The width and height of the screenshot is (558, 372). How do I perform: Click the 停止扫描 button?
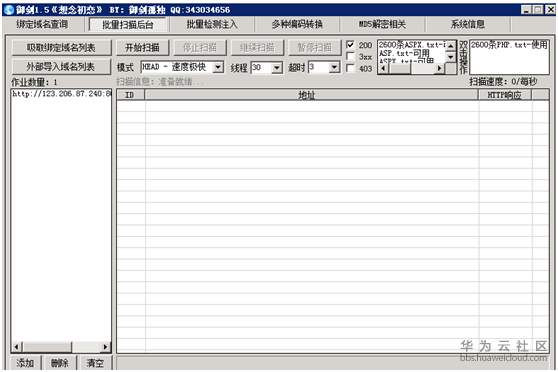[x=200, y=48]
